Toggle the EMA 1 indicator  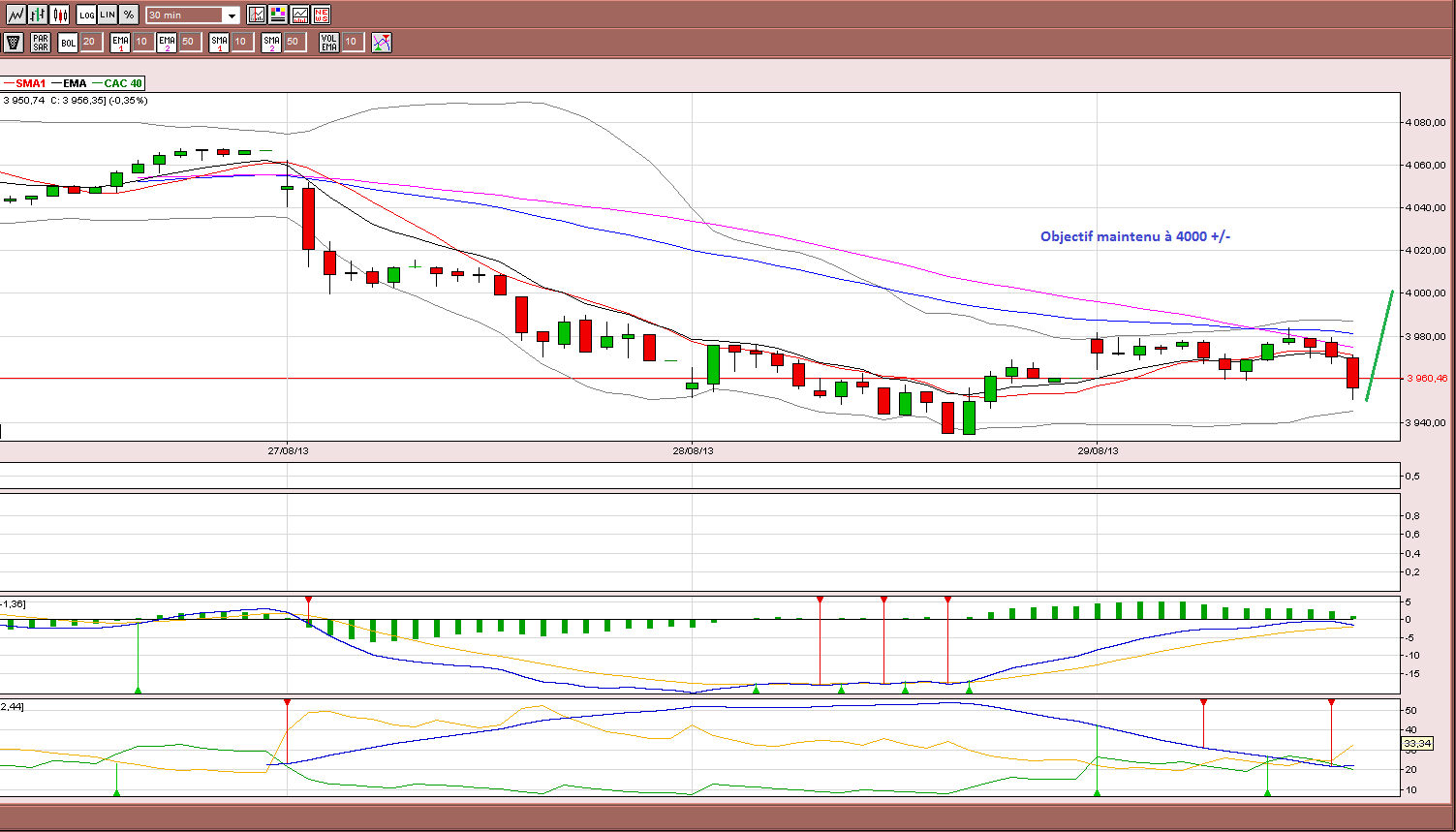120,42
